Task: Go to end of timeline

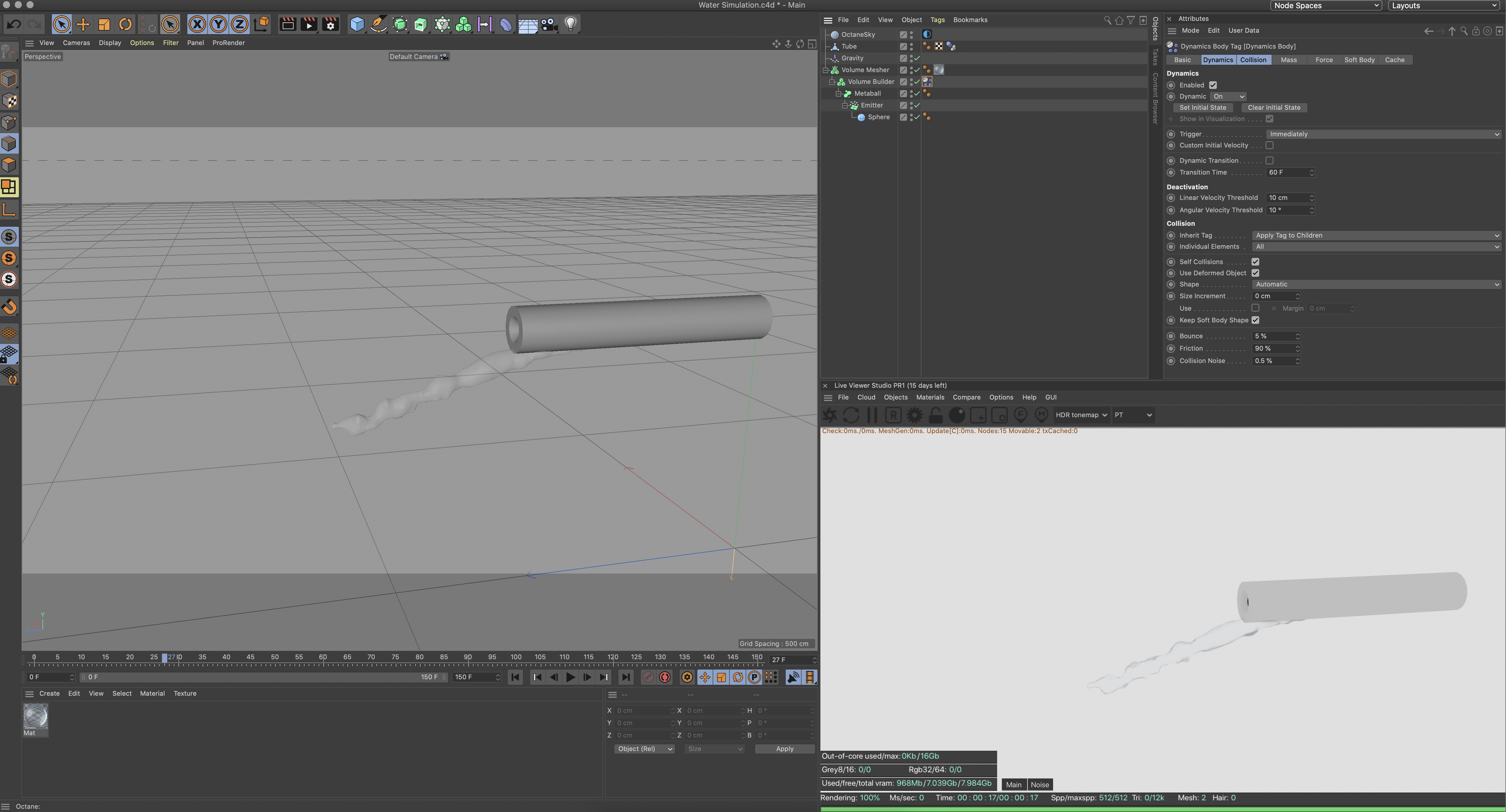Action: 626,677
